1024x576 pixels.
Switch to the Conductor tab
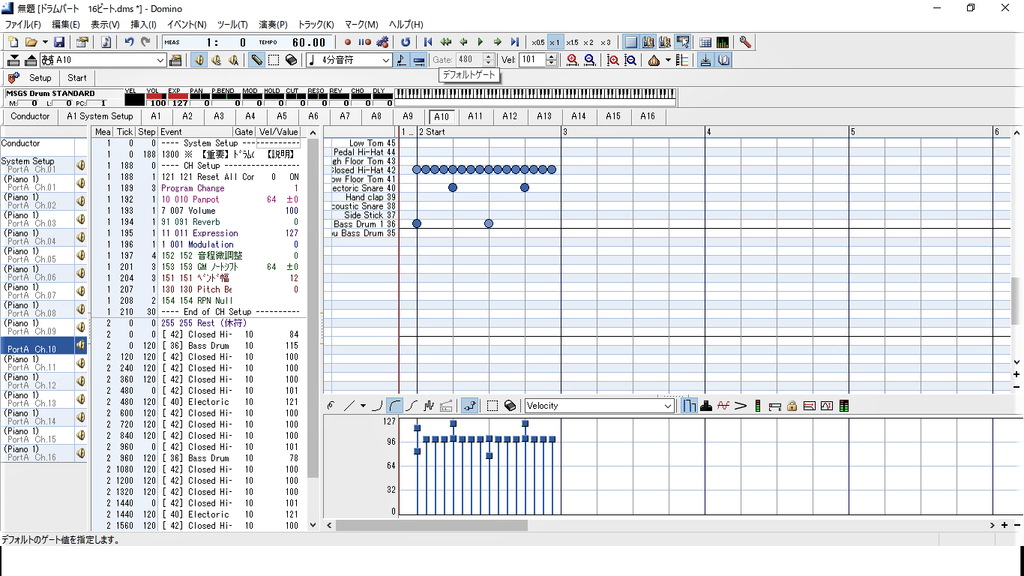(30, 116)
